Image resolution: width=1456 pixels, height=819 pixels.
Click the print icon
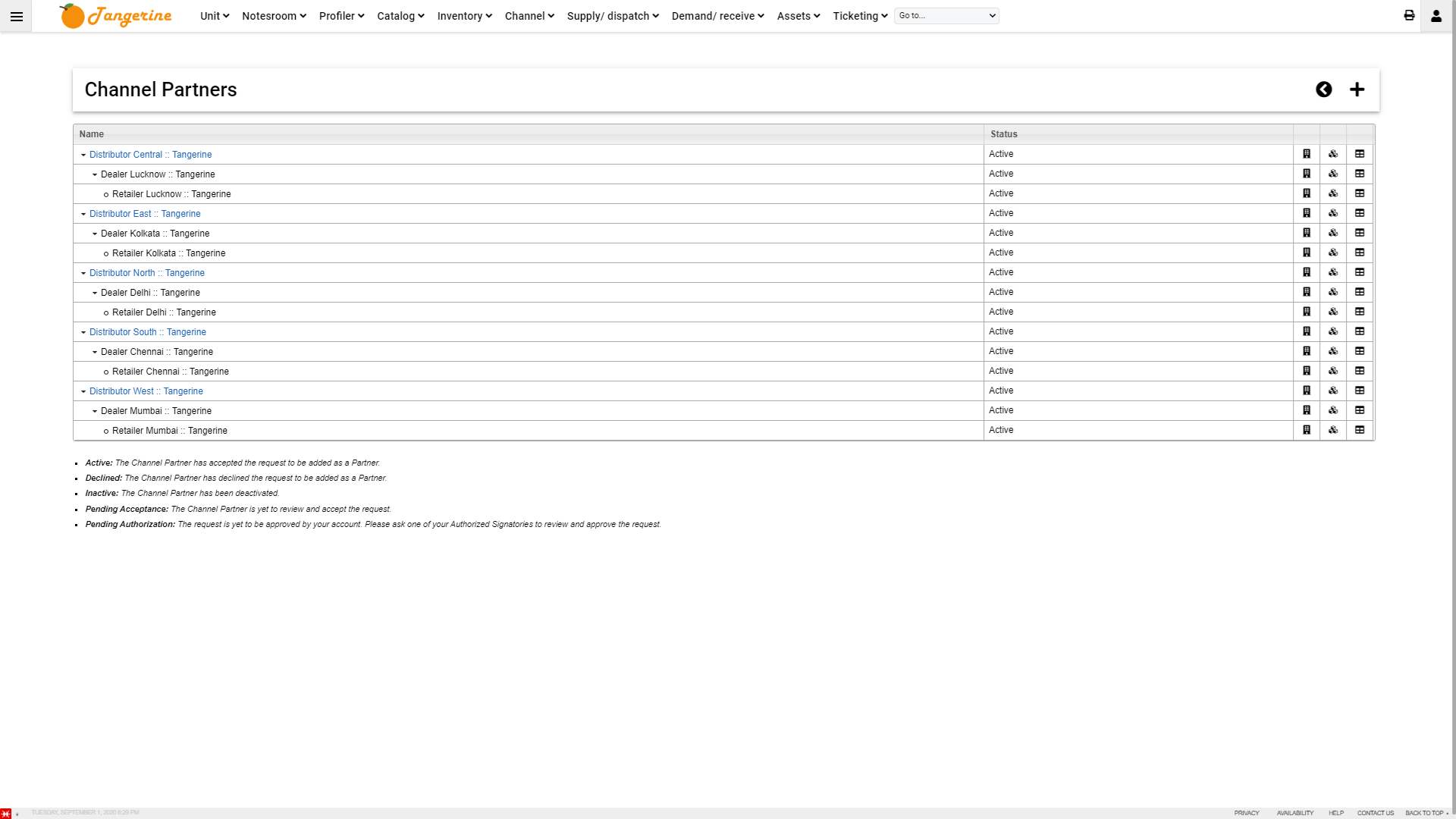[1409, 16]
